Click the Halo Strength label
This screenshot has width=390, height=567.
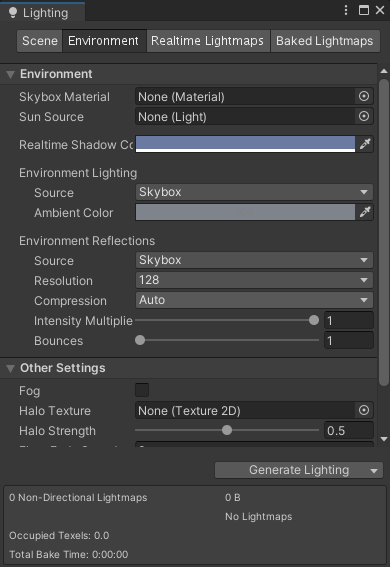point(57,431)
